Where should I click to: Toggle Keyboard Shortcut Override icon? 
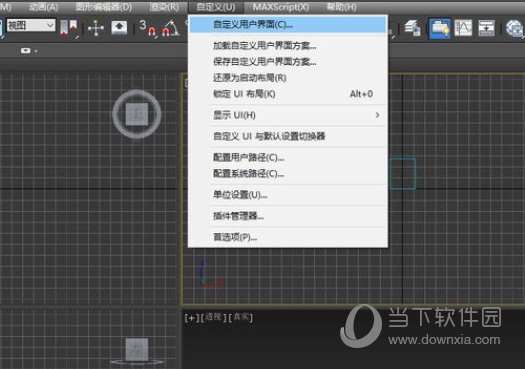[x=119, y=28]
